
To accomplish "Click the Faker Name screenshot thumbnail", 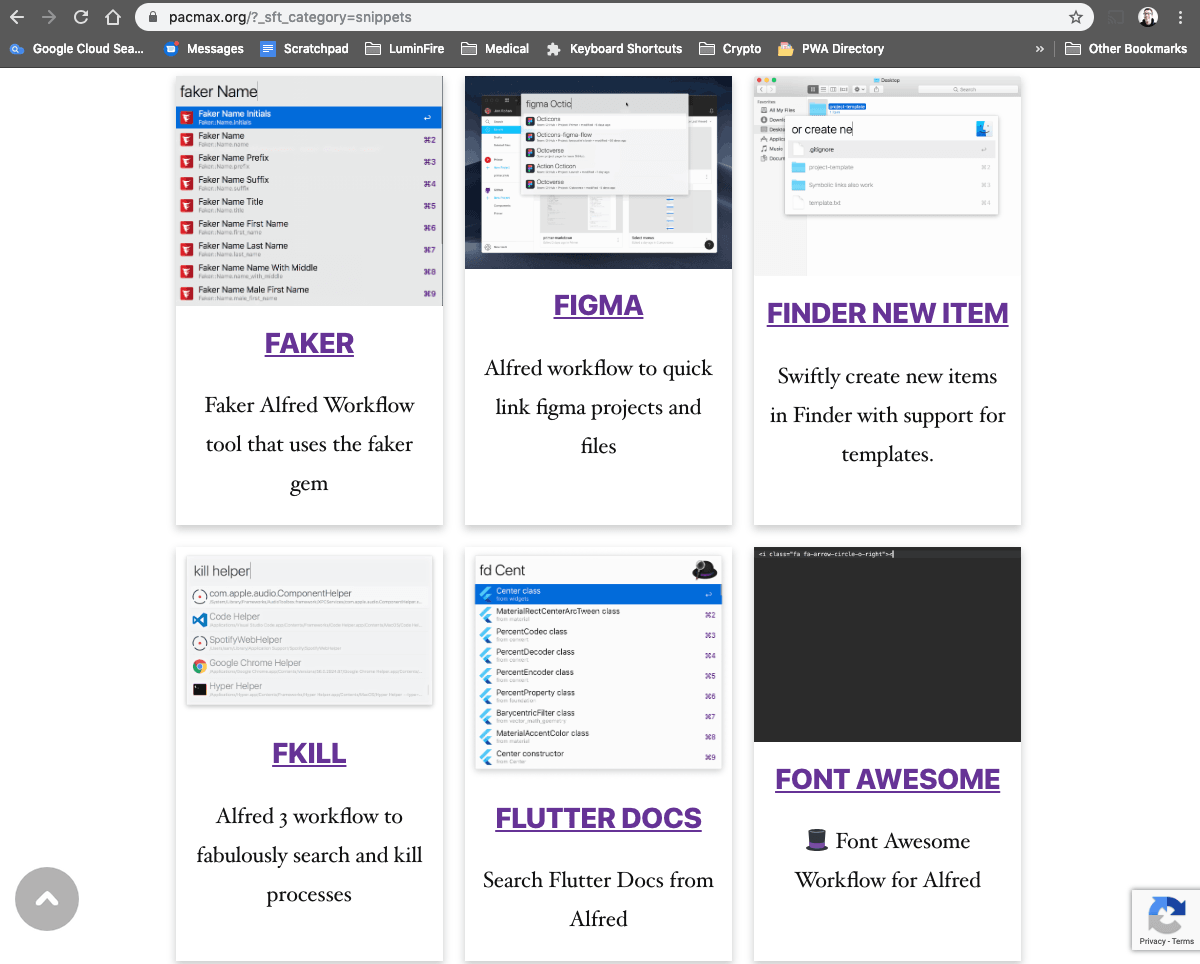I will point(309,191).
